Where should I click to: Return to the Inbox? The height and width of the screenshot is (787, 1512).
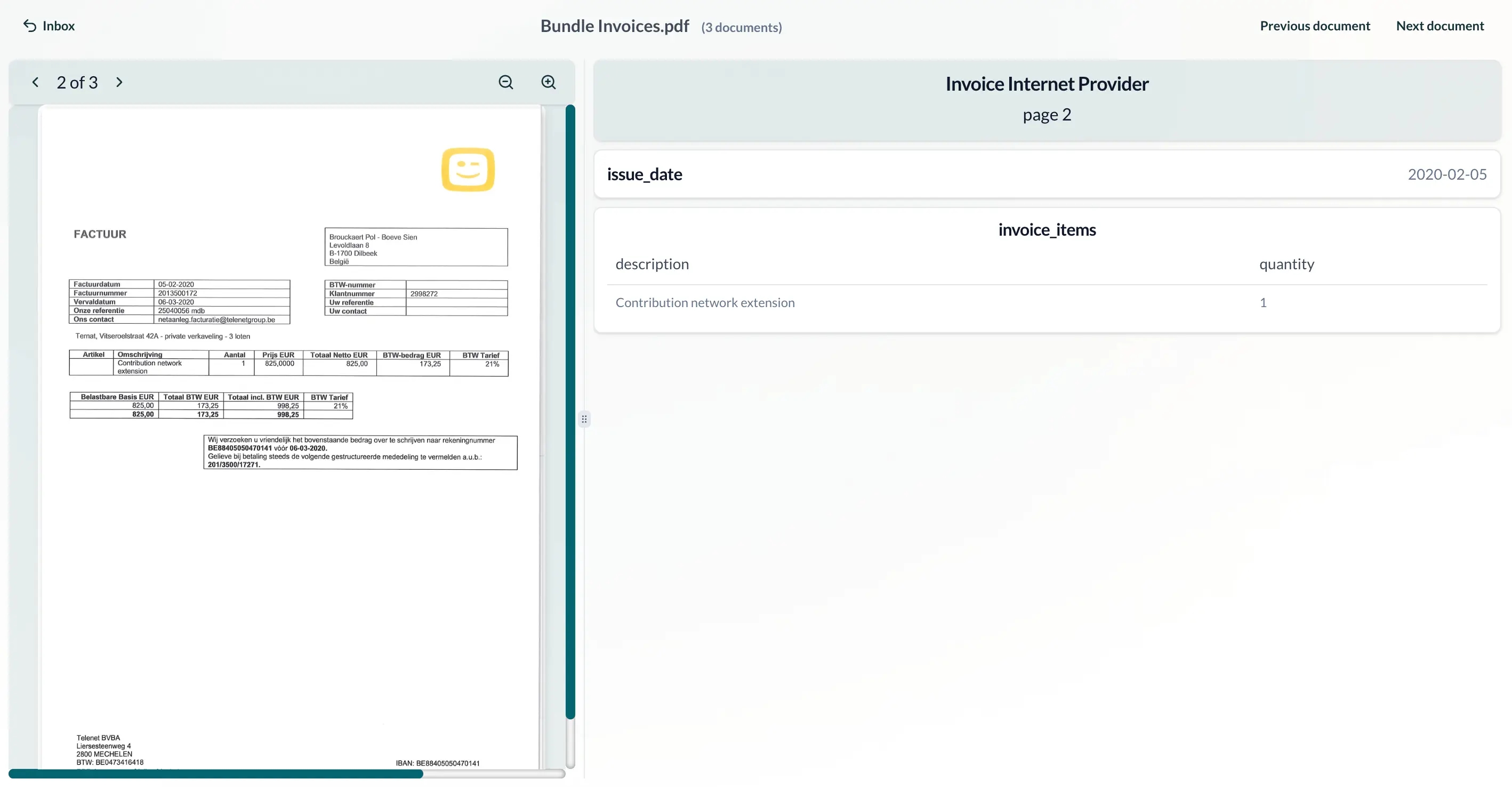pyautogui.click(x=59, y=26)
